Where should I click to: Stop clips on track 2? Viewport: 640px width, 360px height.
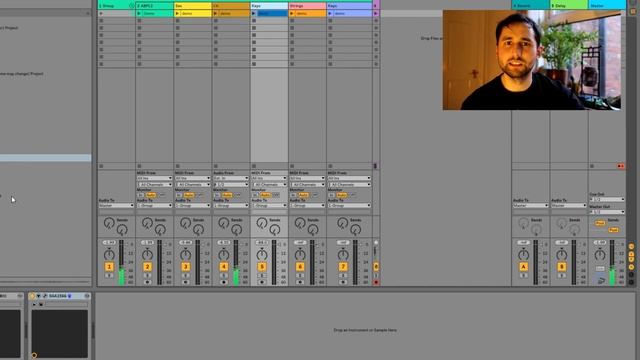(x=139, y=166)
